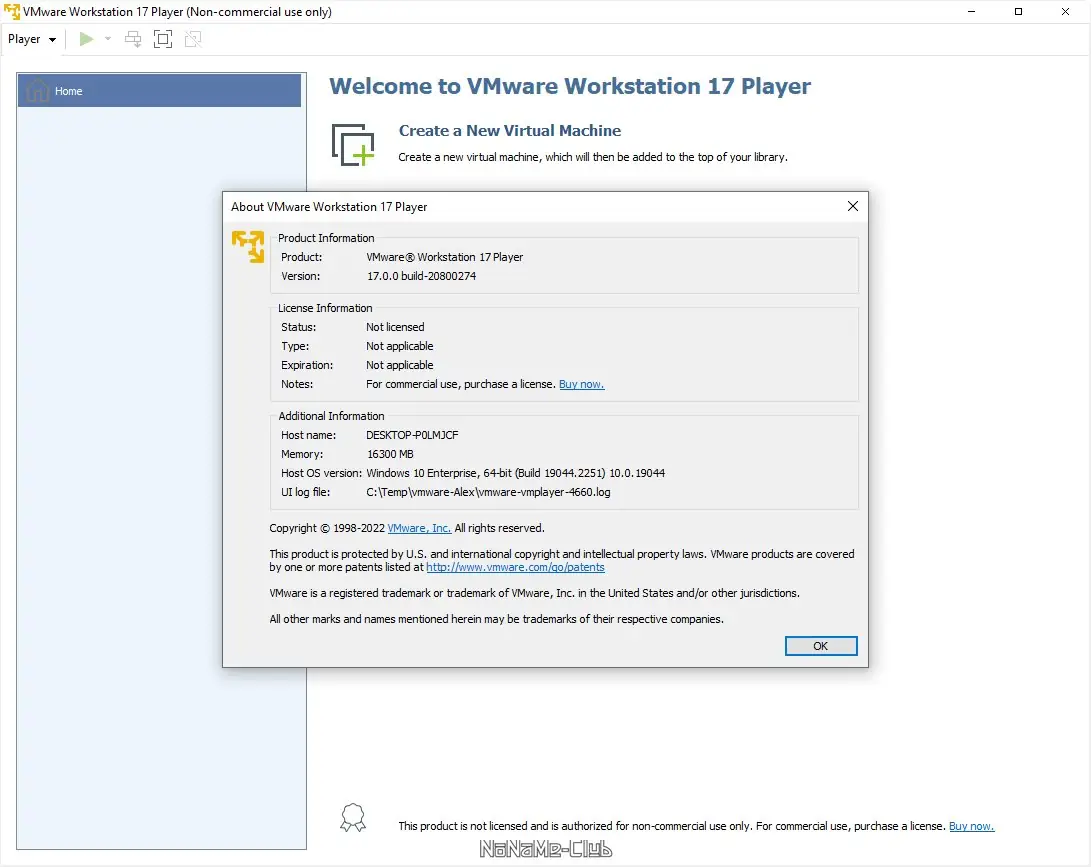The image size is (1091, 867).
Task: Open the VMware, Inc. copyright link
Action: click(x=420, y=528)
